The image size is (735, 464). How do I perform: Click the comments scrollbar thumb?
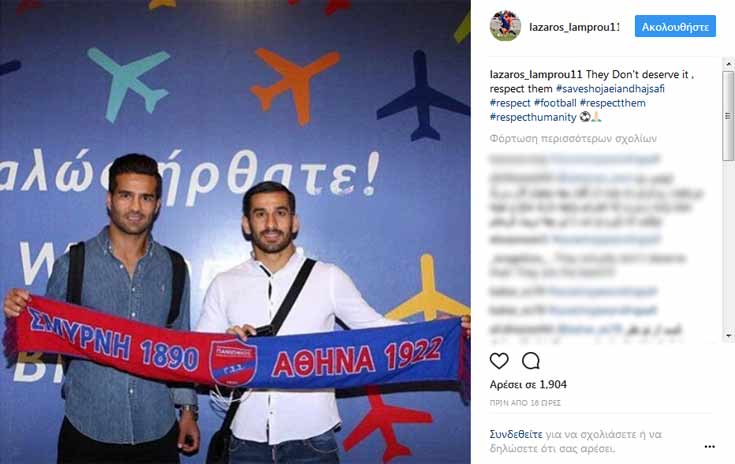point(728,116)
